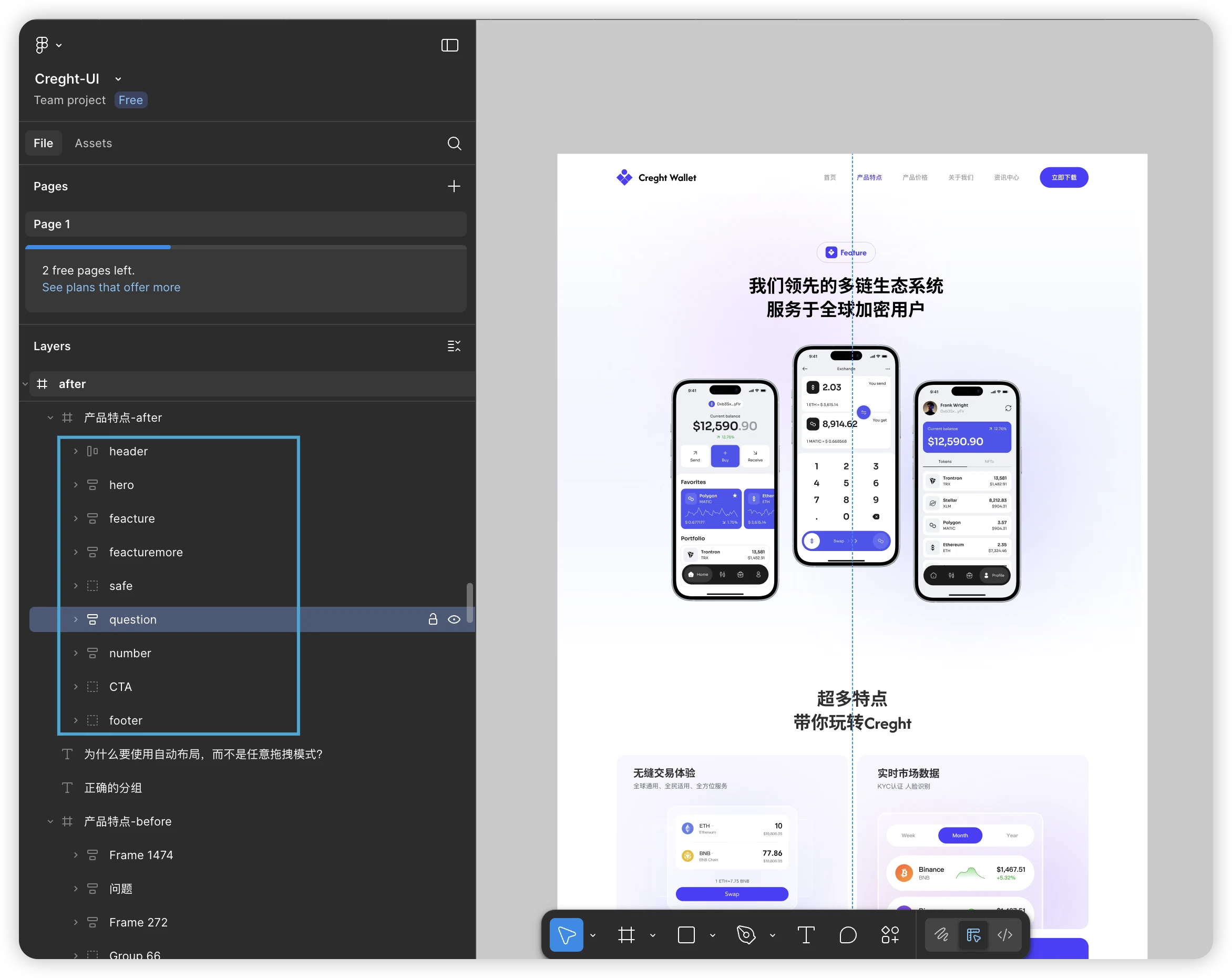Select the Text tool in toolbar
This screenshot has width=1232, height=978.
click(806, 935)
